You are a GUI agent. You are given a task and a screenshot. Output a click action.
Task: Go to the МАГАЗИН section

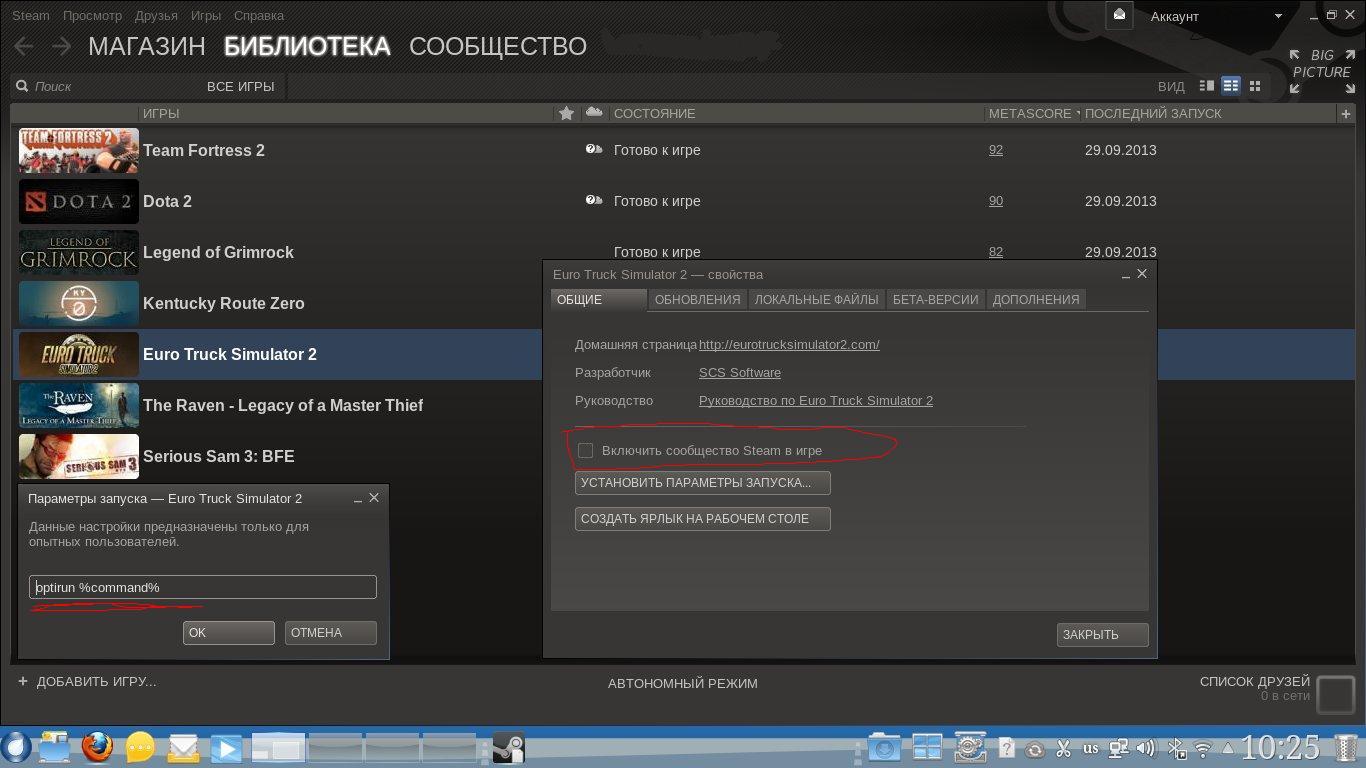pyautogui.click(x=147, y=46)
